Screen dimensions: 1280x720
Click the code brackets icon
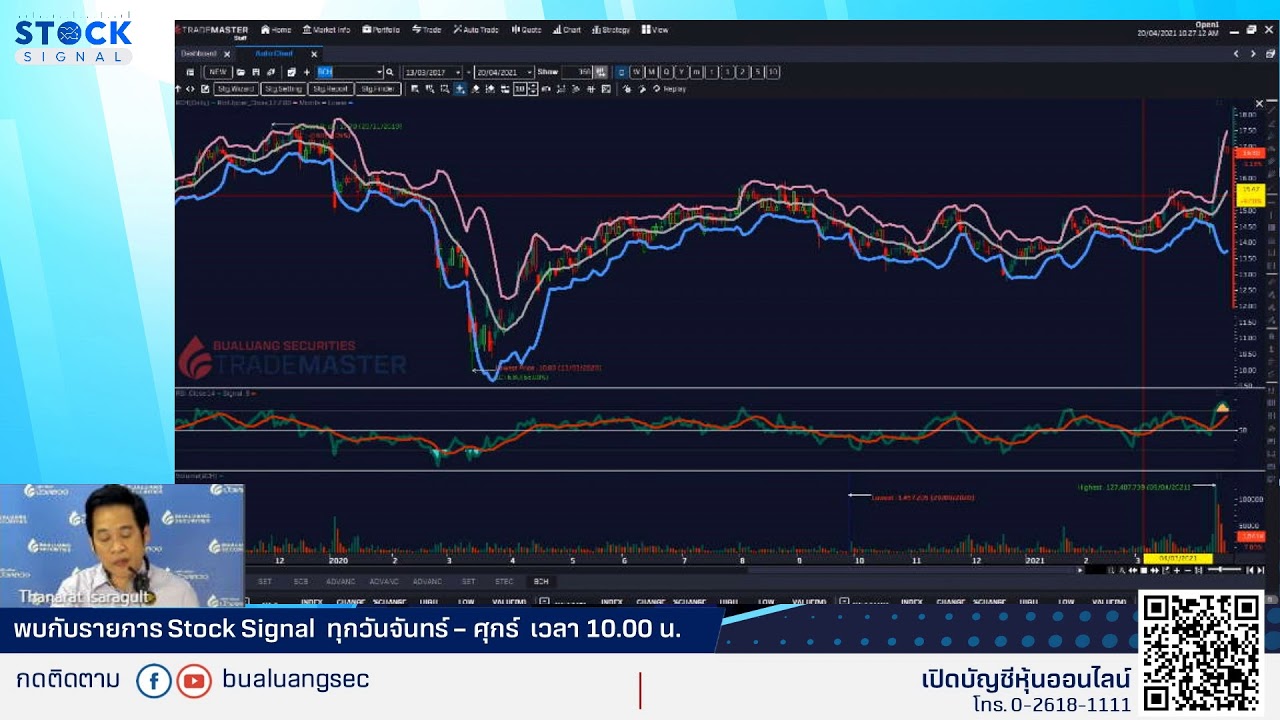190,89
